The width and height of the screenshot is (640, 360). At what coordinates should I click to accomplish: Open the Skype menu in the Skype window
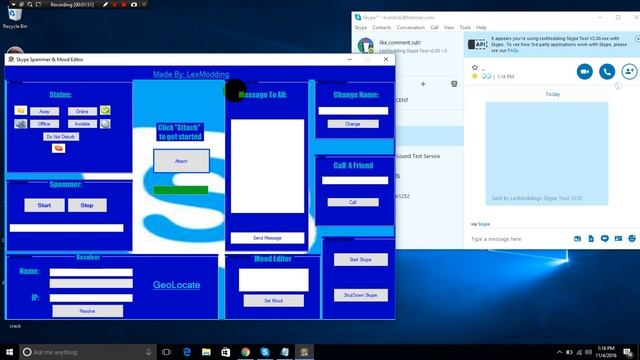tap(360, 27)
